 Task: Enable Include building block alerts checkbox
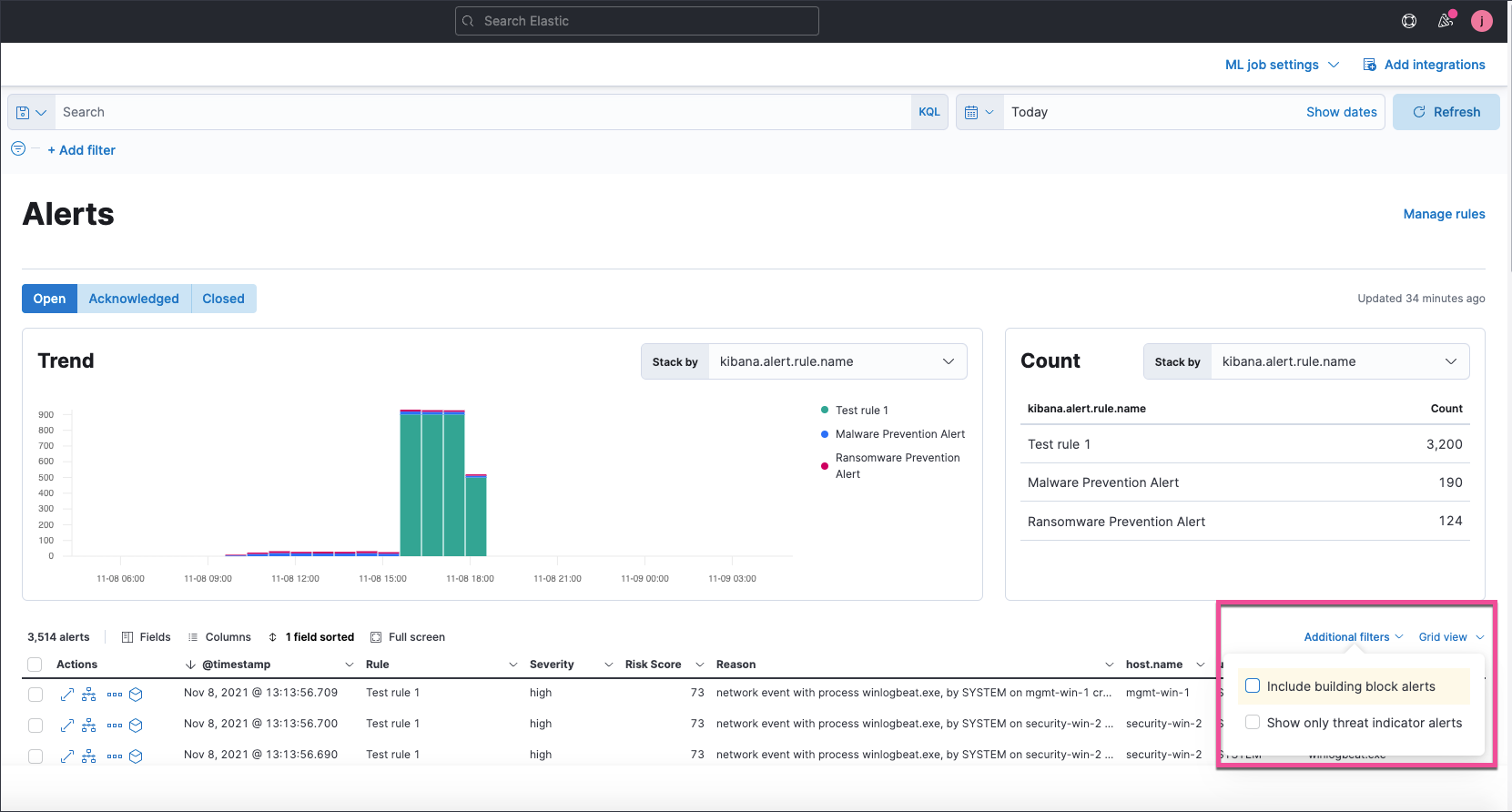tap(1253, 686)
